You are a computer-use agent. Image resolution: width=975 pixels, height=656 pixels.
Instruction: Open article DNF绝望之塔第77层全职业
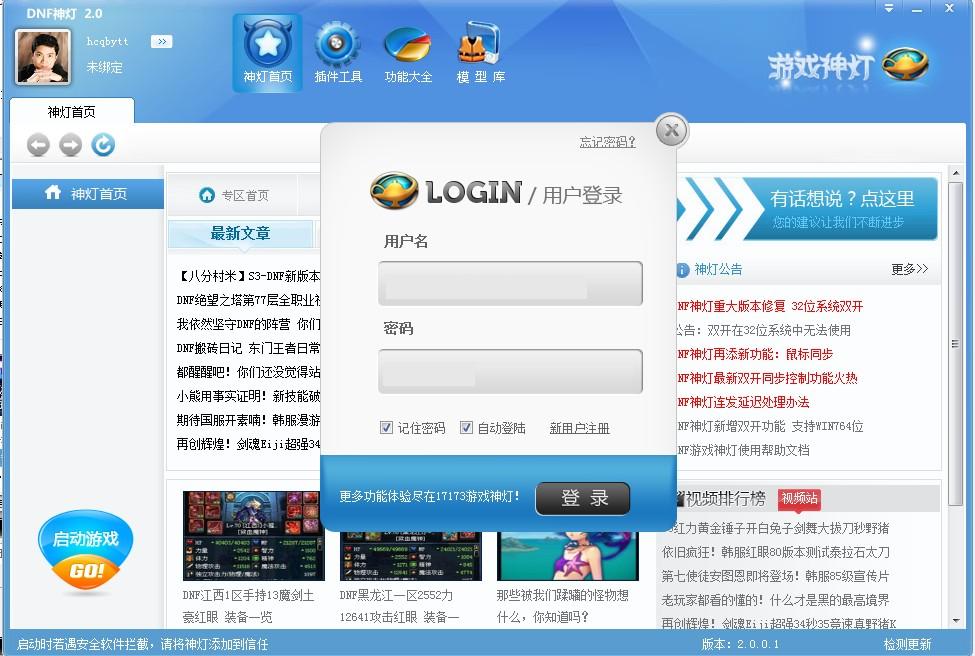coord(248,300)
